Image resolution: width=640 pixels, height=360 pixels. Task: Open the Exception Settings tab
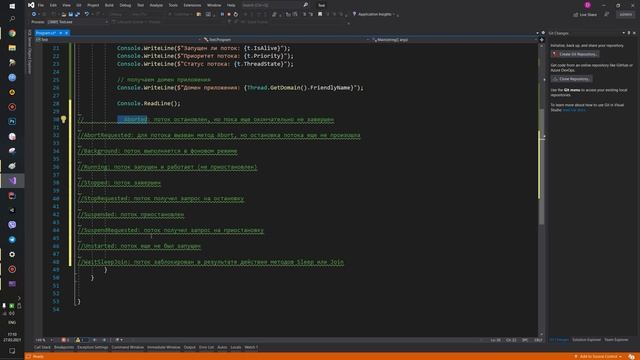tap(93, 347)
